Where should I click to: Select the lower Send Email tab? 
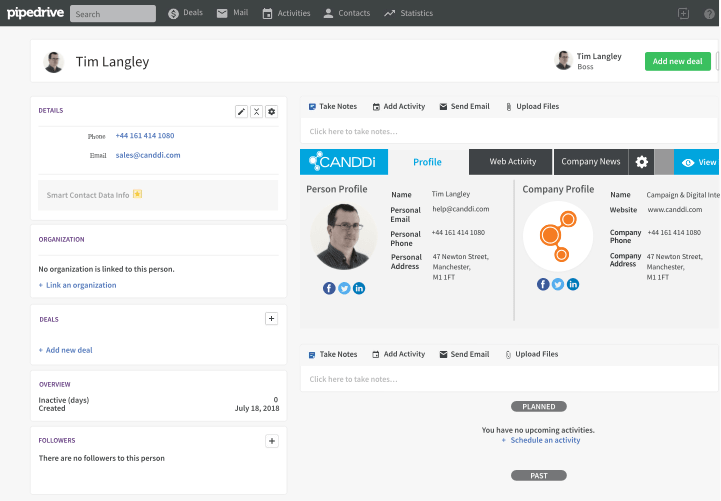tap(464, 354)
